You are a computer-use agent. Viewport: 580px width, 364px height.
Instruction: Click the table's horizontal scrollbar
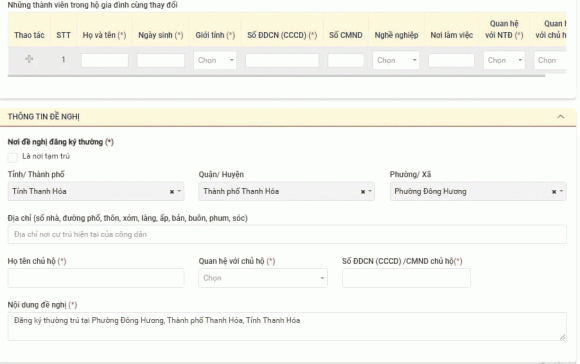point(276,76)
